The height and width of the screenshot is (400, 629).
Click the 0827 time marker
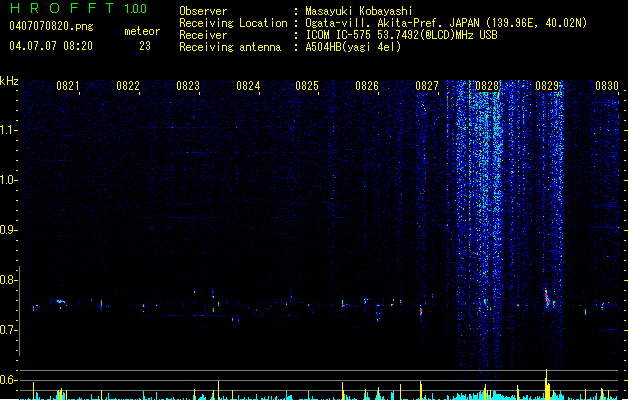coord(427,86)
